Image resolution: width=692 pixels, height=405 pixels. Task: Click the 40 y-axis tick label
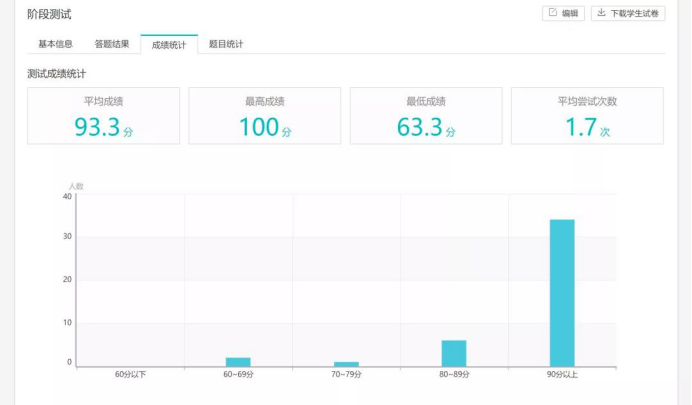click(67, 196)
